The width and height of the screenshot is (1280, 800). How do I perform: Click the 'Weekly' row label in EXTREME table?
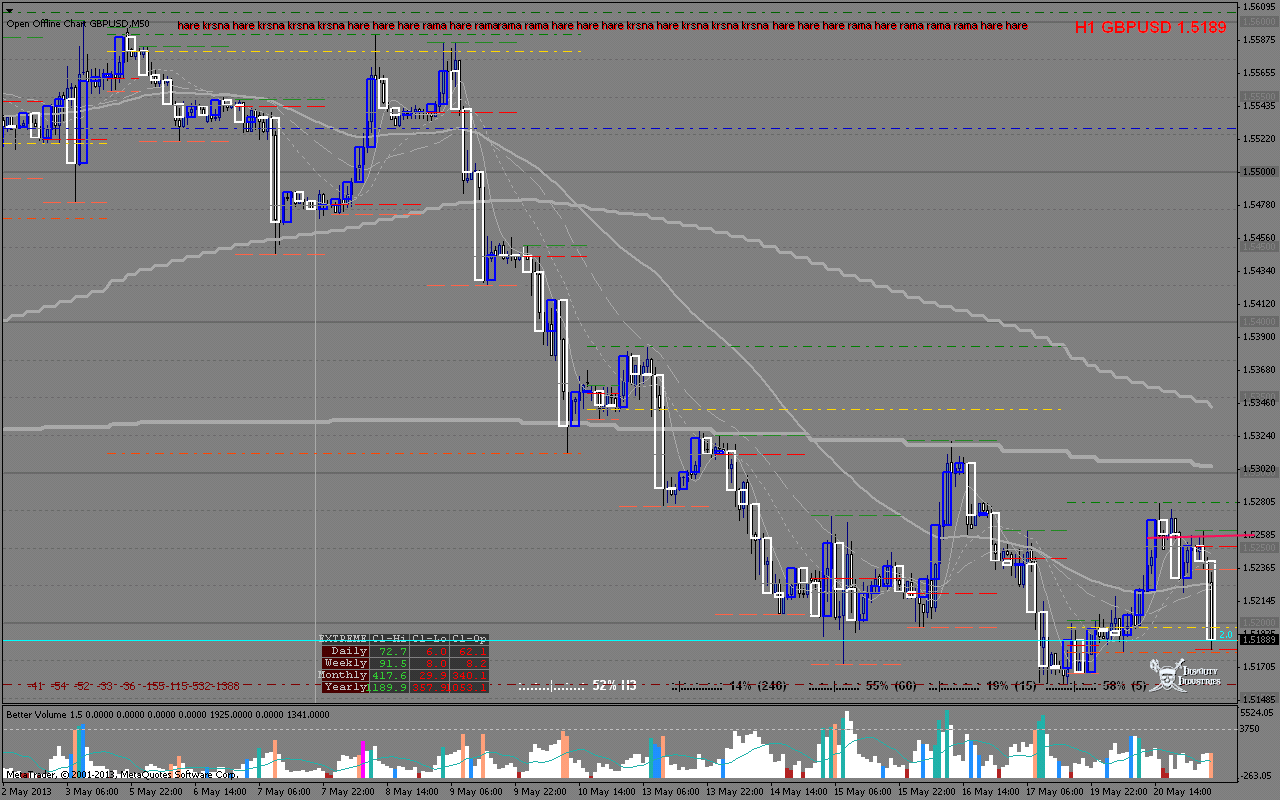point(345,663)
